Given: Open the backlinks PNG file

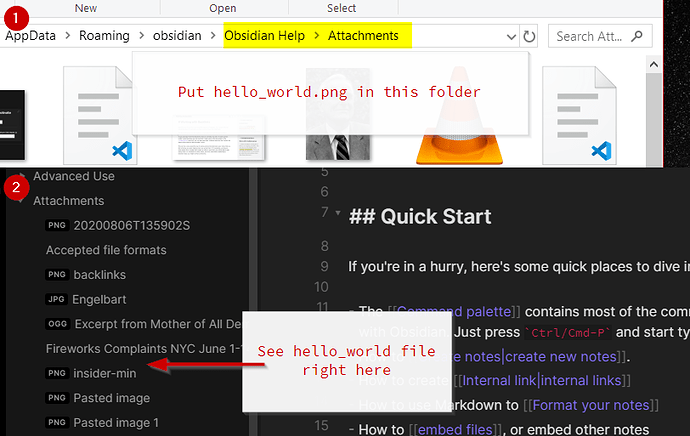Looking at the screenshot, I should (99, 275).
